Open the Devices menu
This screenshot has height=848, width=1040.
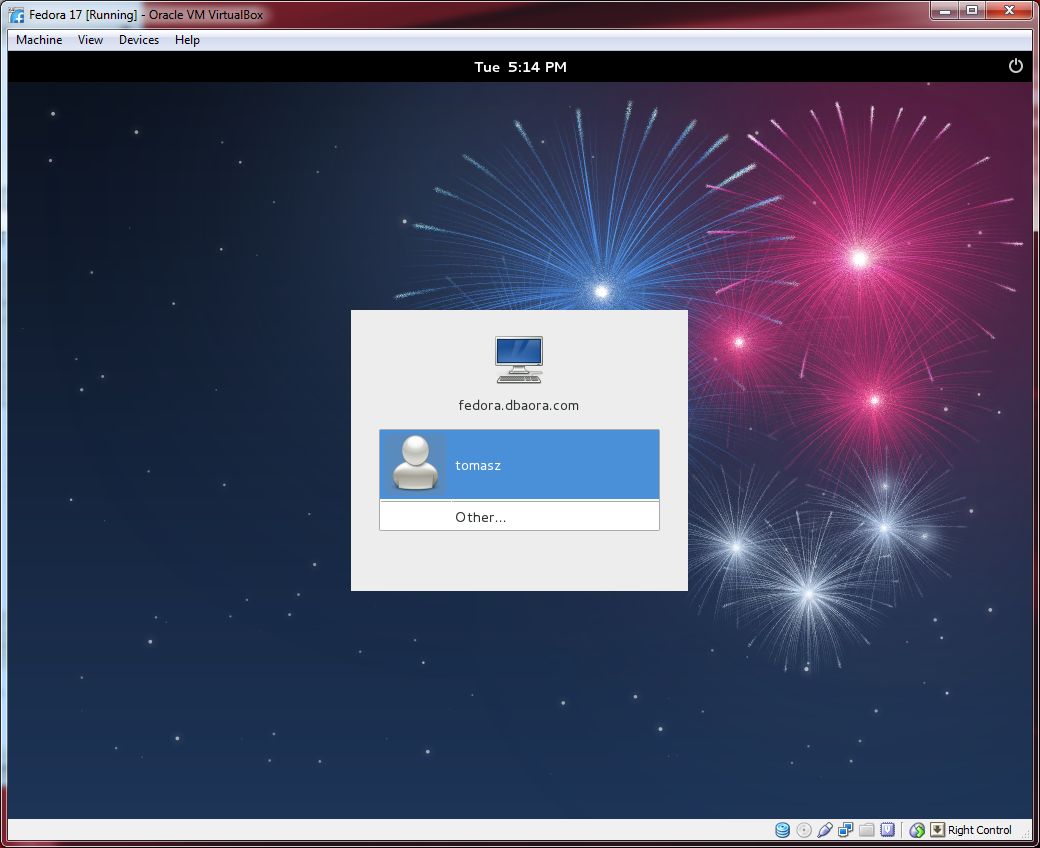[x=139, y=40]
